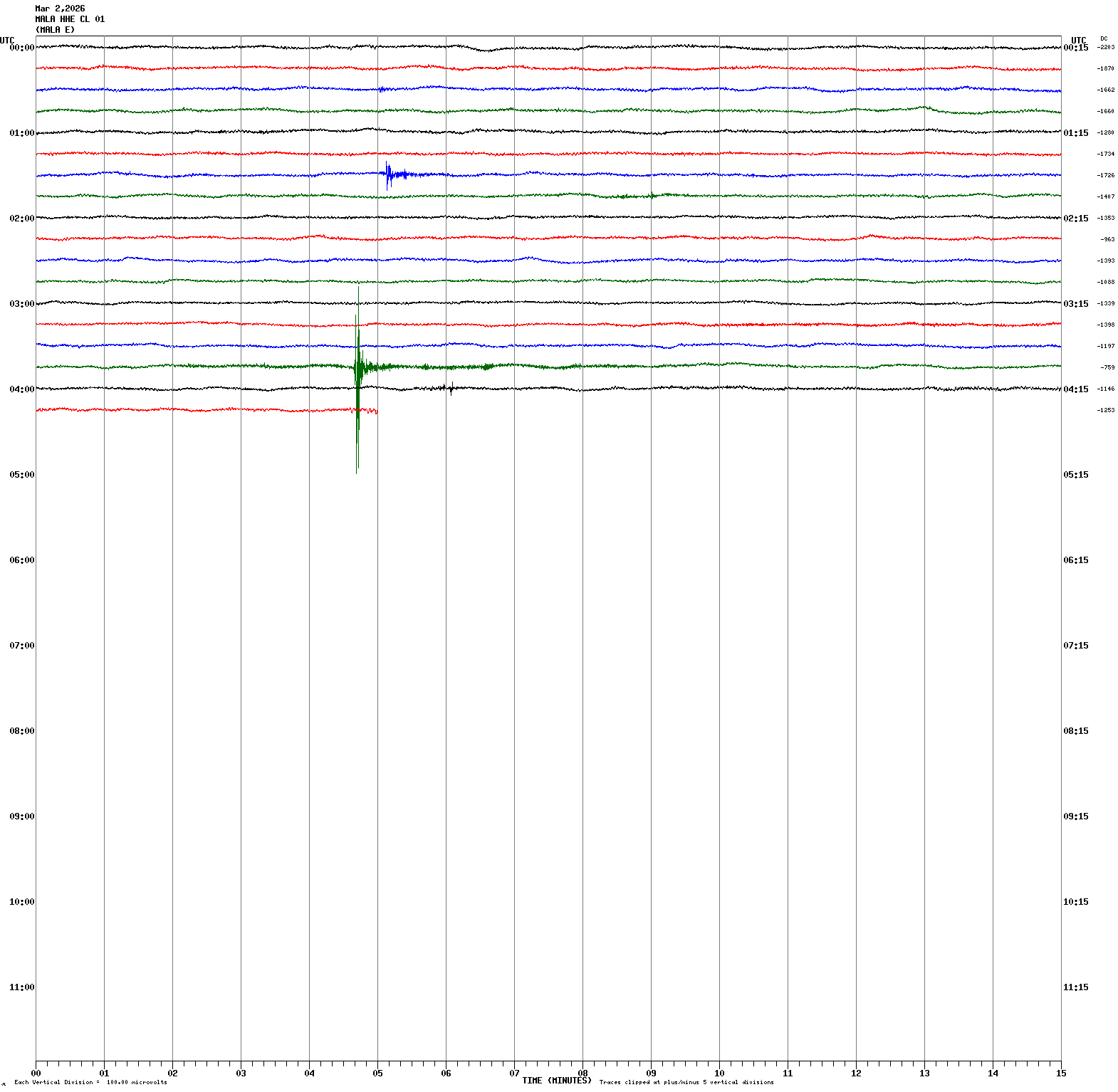Click minute 15 on the bottom axis
The width and height of the screenshot is (1118, 1092).
pos(1061,1073)
